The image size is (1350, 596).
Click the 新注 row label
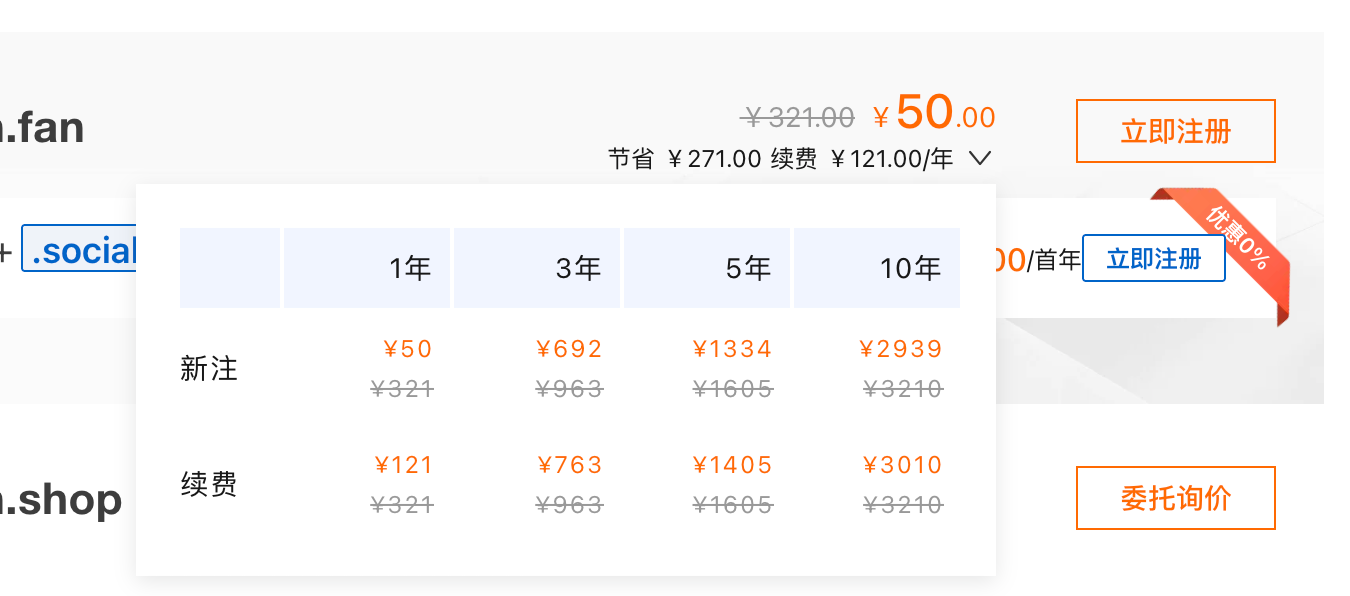pos(209,369)
